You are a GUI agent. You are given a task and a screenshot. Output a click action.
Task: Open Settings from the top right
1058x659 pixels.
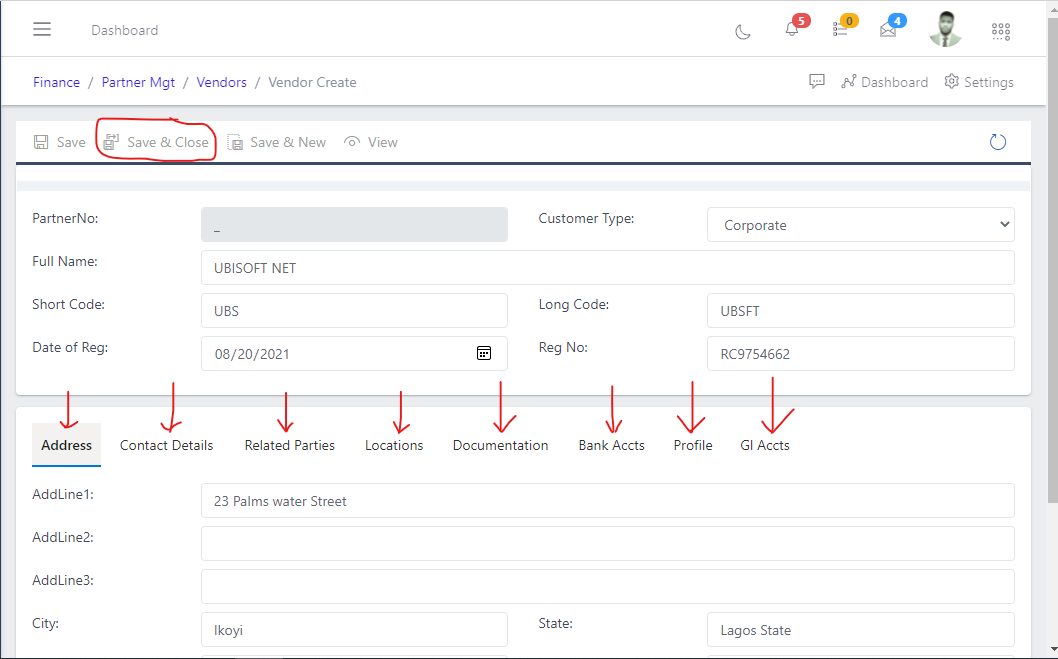978,81
